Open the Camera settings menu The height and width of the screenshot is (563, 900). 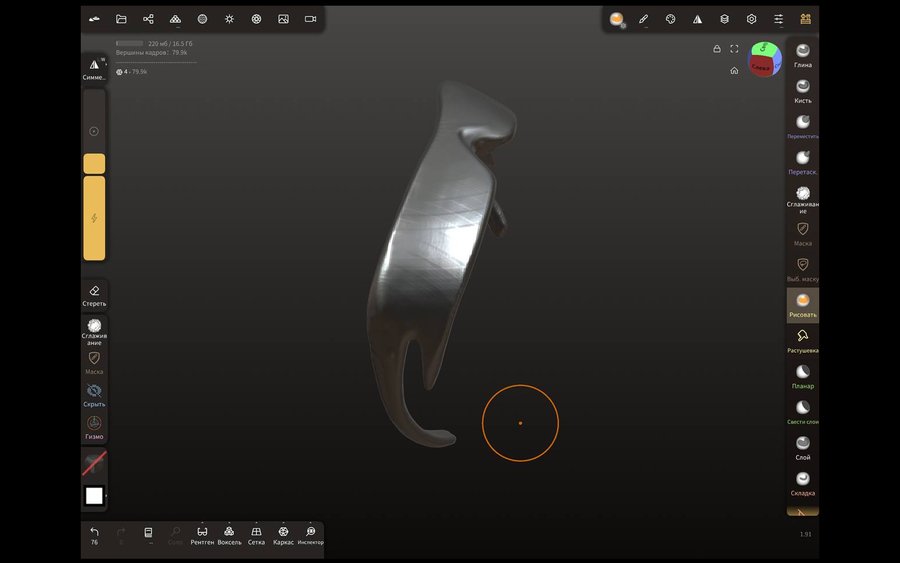(x=310, y=19)
